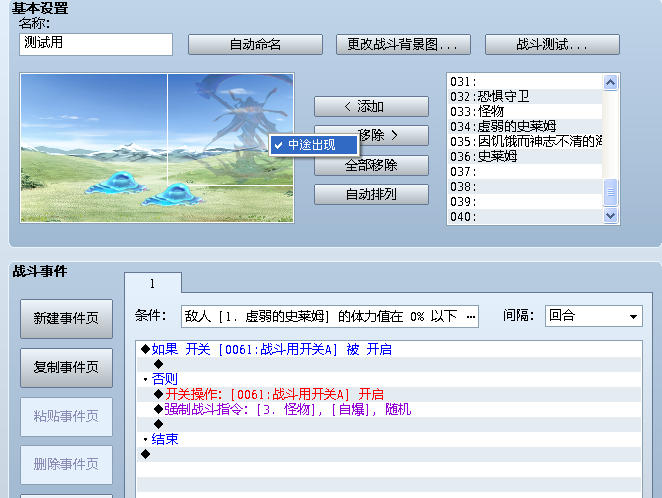662x498 pixels.
Task: Select enemy row 031 in list
Action: pos(525,81)
